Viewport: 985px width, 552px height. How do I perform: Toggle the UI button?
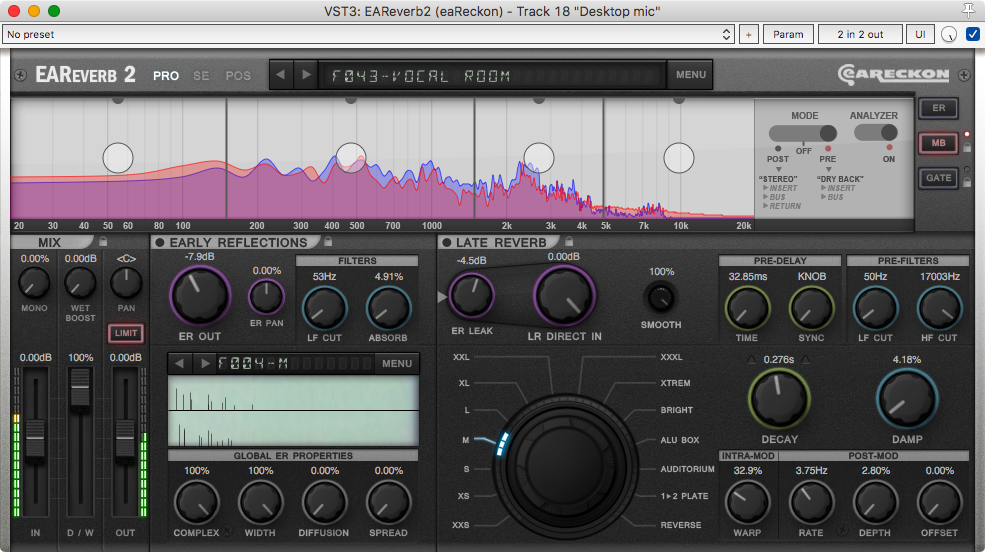pyautogui.click(x=920, y=34)
